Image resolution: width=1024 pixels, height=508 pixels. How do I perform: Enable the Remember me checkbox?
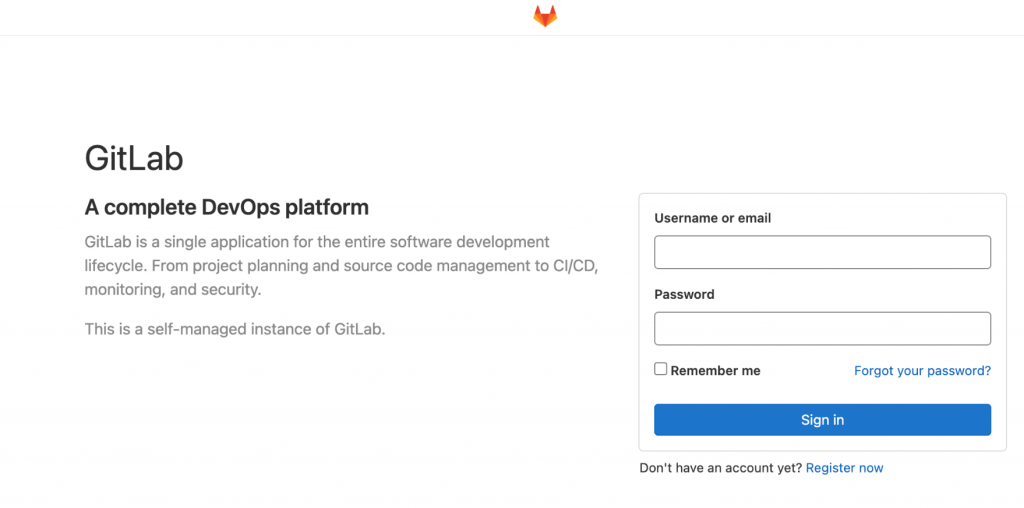[661, 369]
